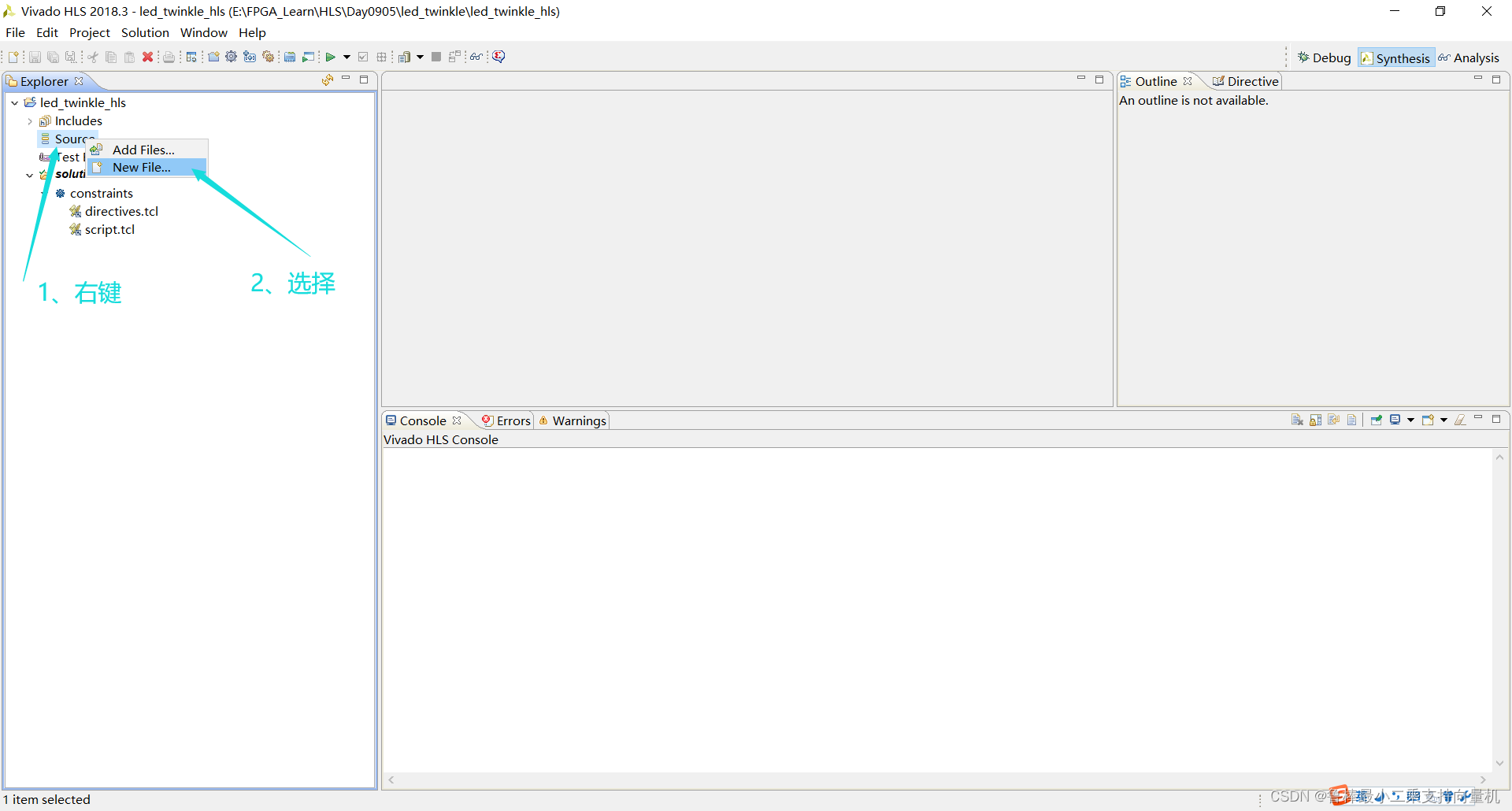The image size is (1512, 811).
Task: Open the C Synthesis dropdown arrow
Action: pos(346,57)
